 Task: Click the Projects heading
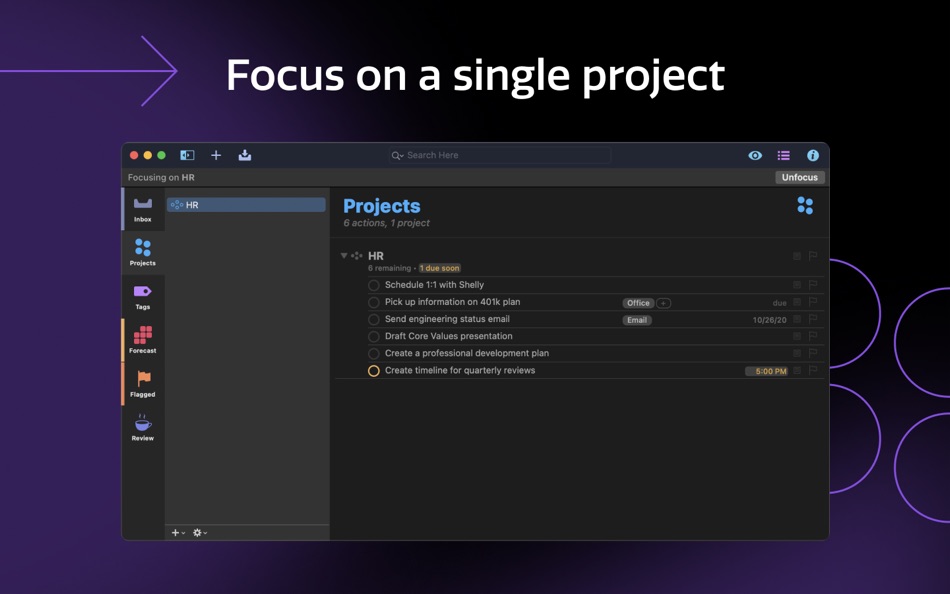coord(382,206)
